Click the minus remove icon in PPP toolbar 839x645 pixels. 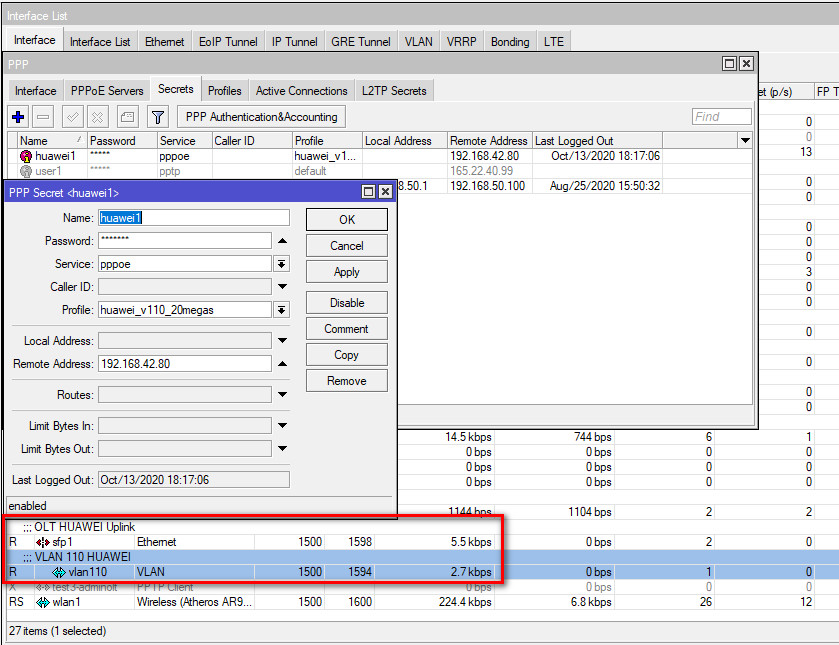pyautogui.click(x=44, y=117)
